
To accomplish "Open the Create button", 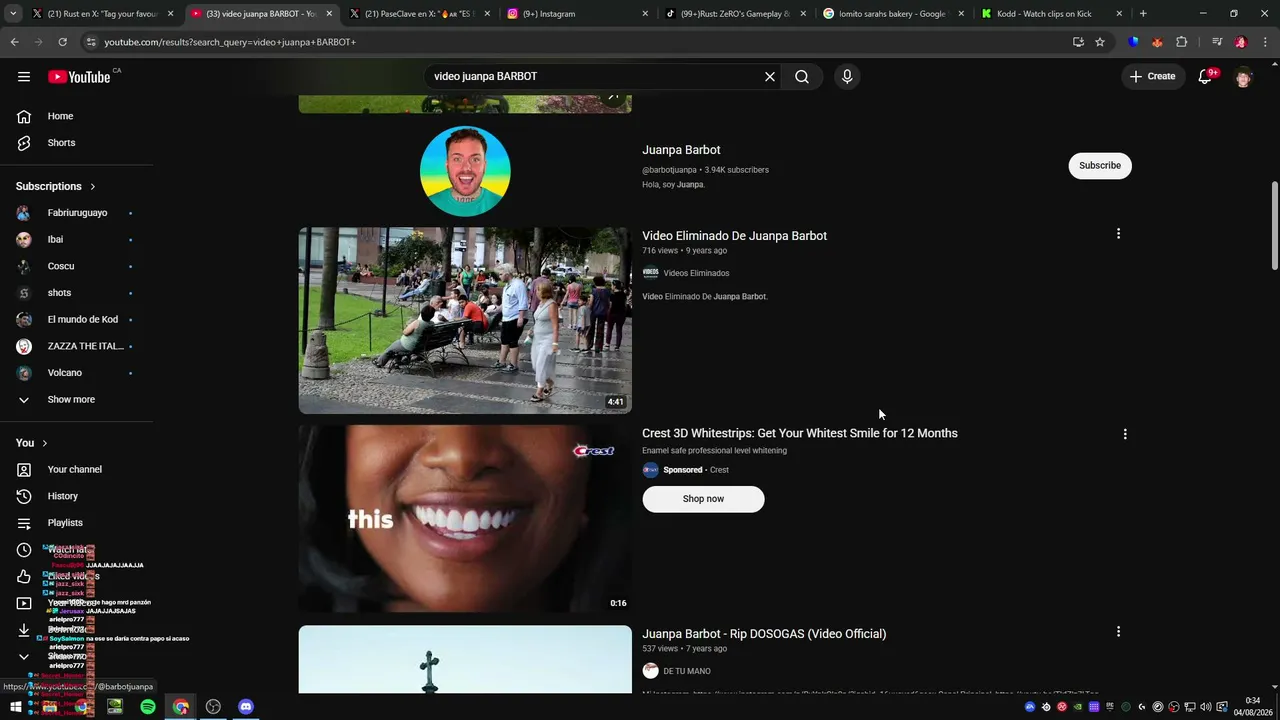I will point(1152,77).
